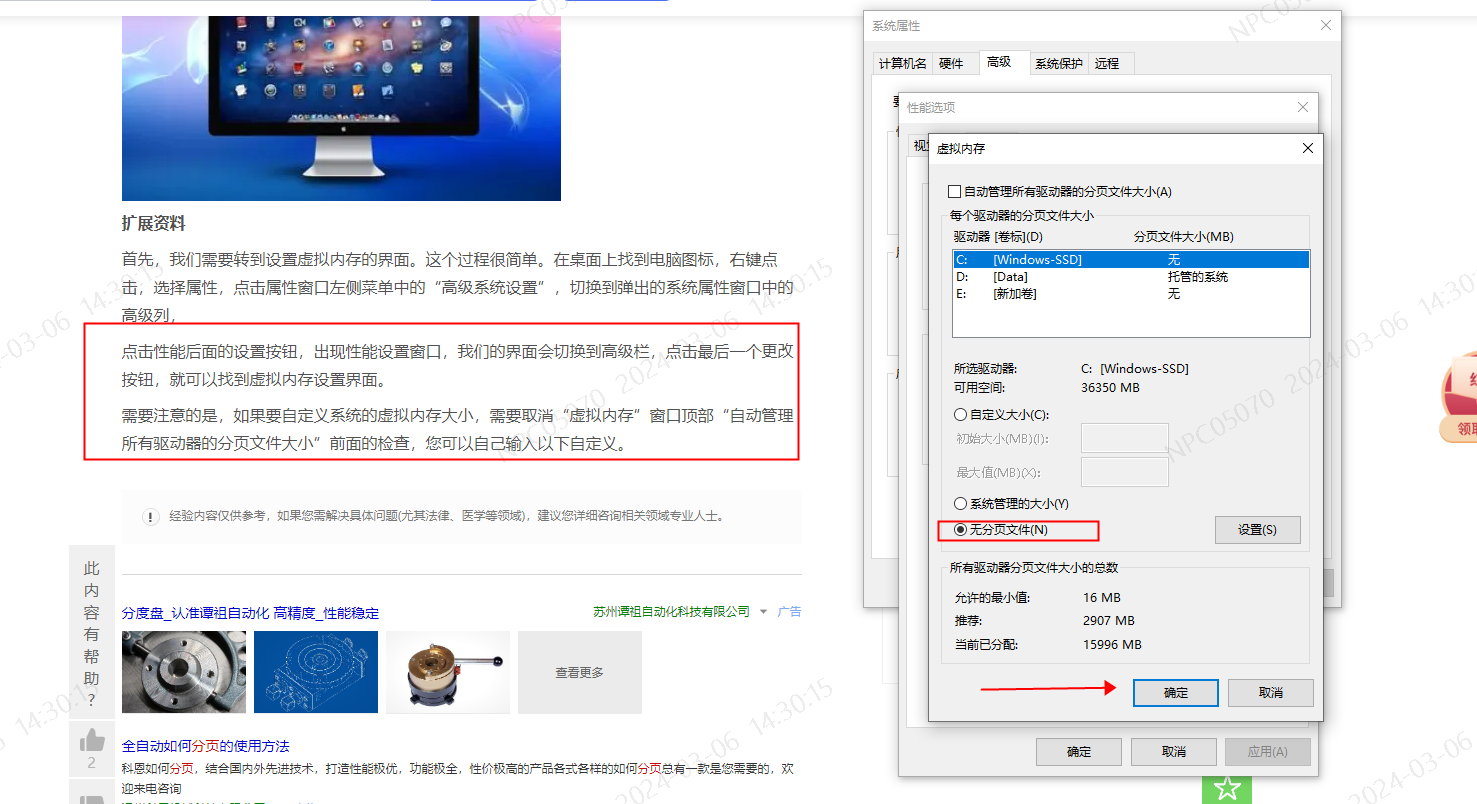Select drive row E: [新加卷]
Screen dimensions: 1477x804
(1131, 294)
